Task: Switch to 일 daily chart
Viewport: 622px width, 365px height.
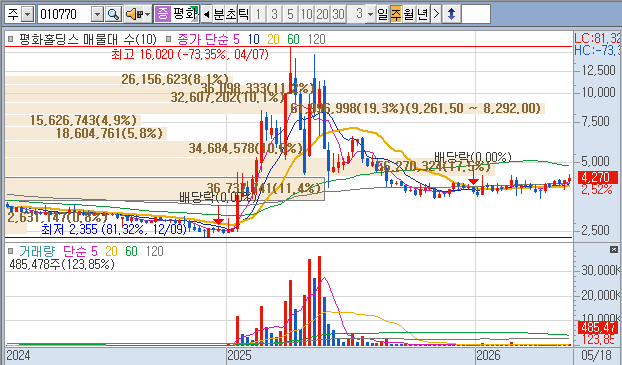Action: pyautogui.click(x=382, y=15)
